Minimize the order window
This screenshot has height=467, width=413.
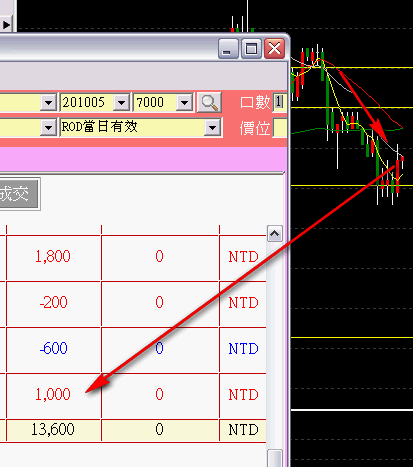(x=228, y=49)
